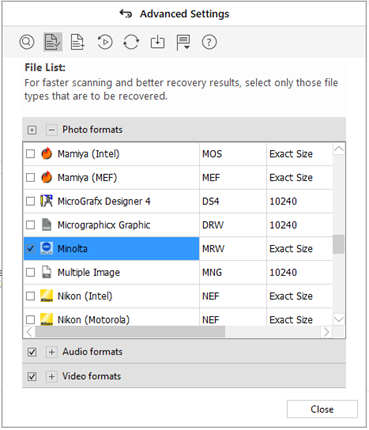This screenshot has width=369, height=430.
Task: Open the flag dropdown toolbar icon
Action: coord(183,42)
